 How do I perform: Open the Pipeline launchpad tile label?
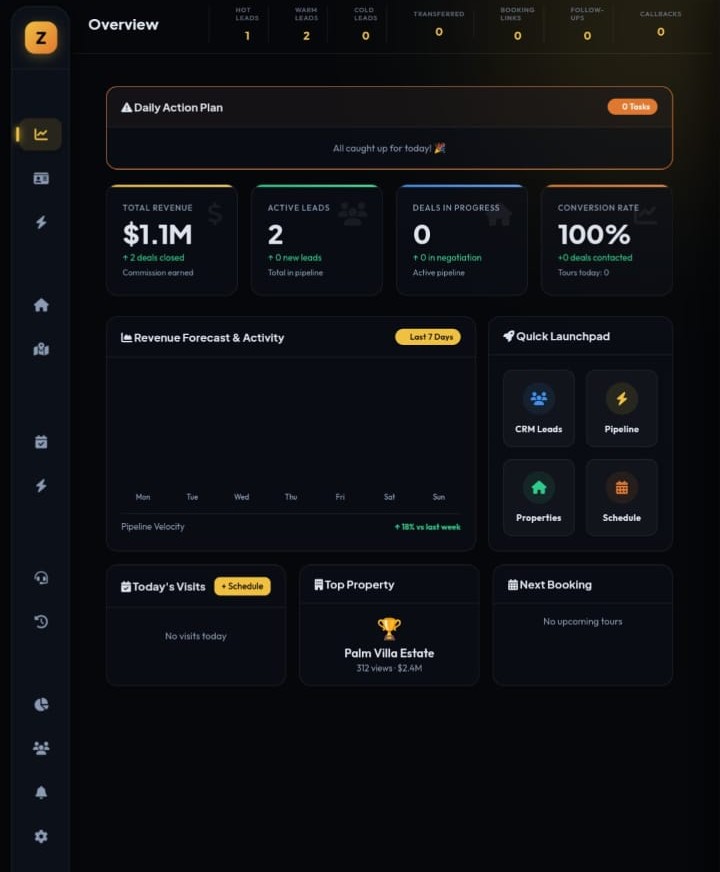(622, 429)
